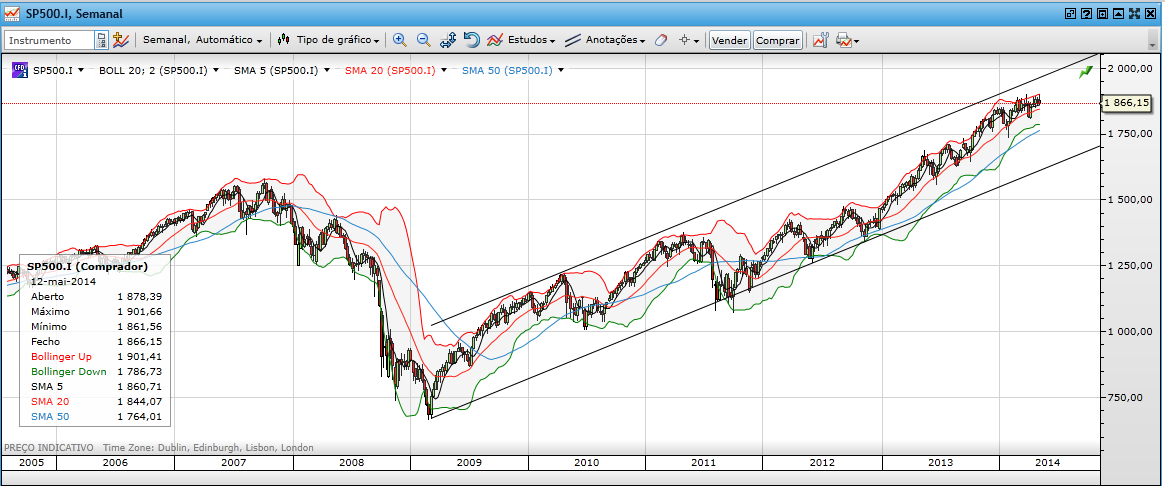Click the 2008 year on time axis
Viewport: 1165px width, 486px height.
point(352,462)
